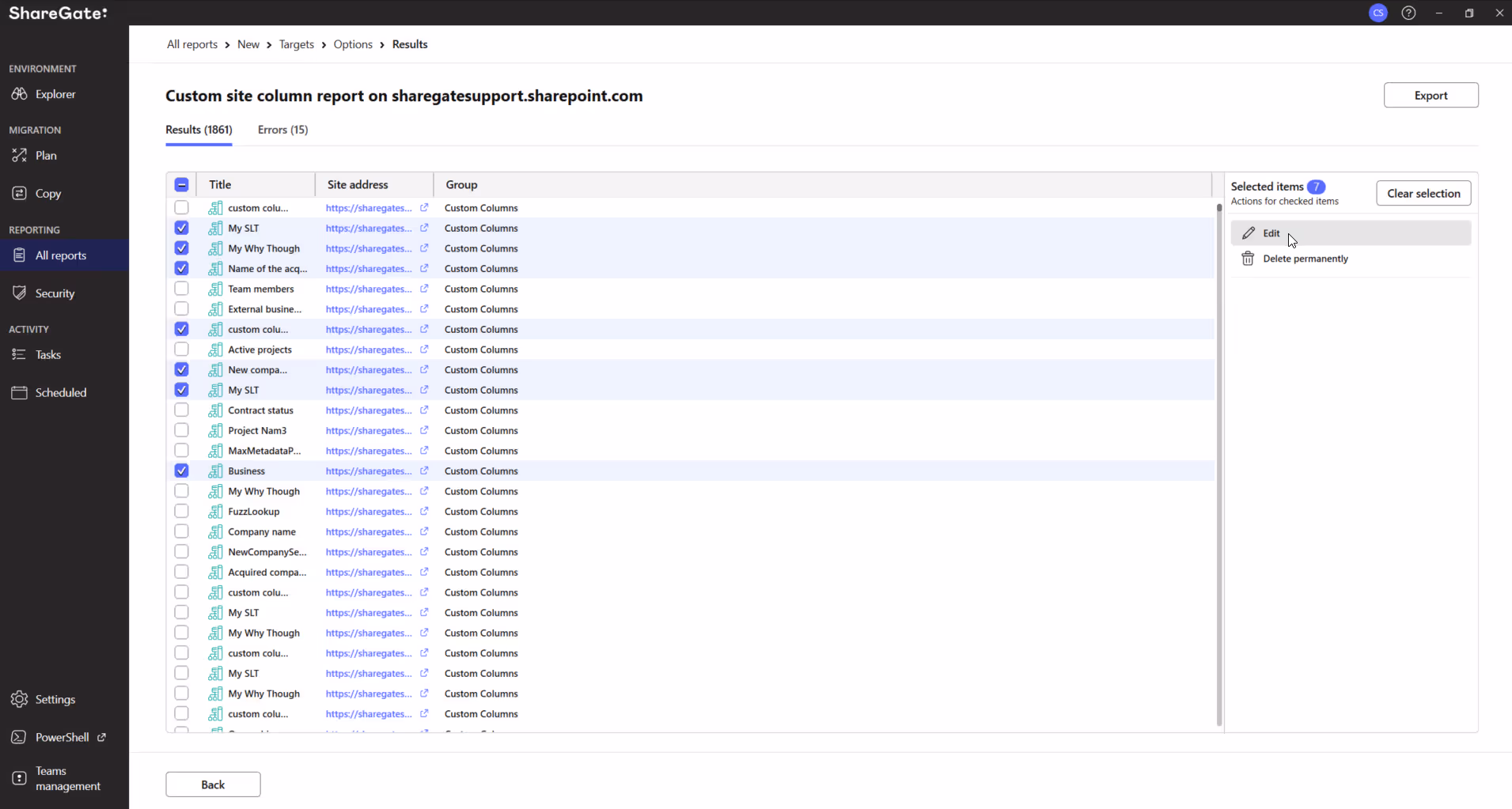Viewport: 1512px width, 809px height.
Task: Click the MaxMetadataP... title text
Action: coord(264,451)
